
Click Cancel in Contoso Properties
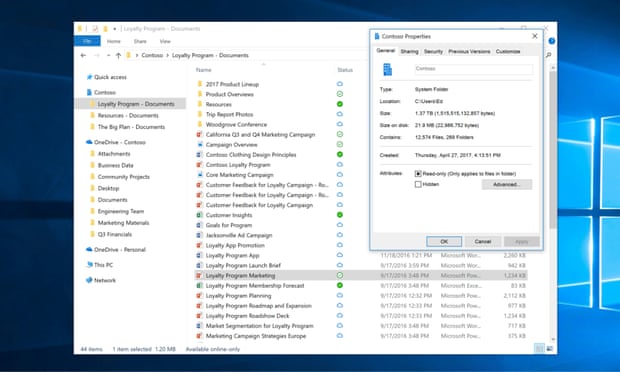coord(483,241)
